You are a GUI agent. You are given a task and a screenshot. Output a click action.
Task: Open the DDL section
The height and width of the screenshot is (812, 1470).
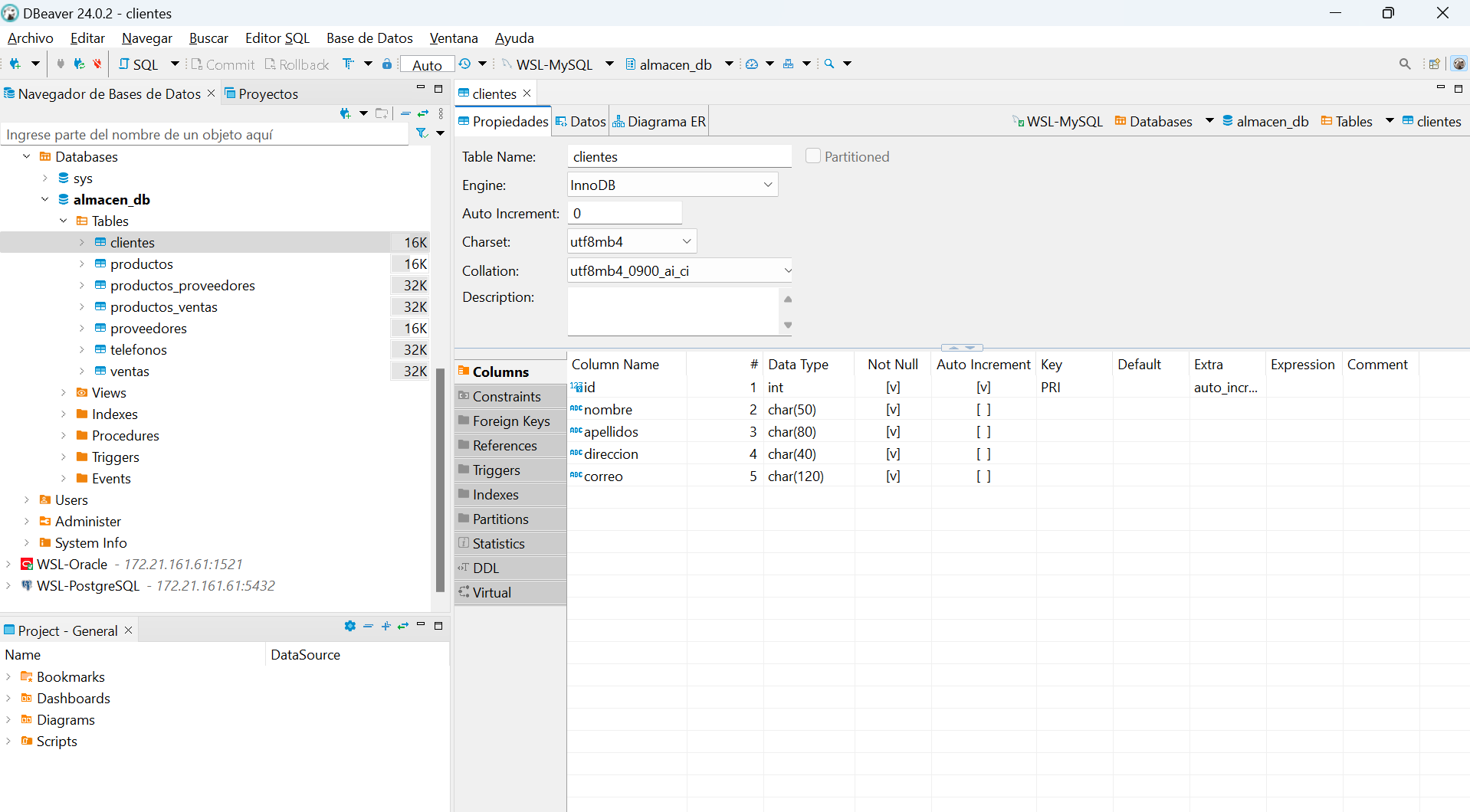(x=510, y=568)
